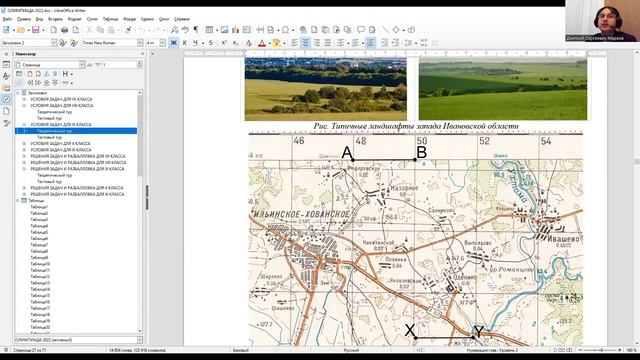Image resolution: width=640 pixels, height=360 pixels.
Task: Click the Subscript icon
Action: [x=235, y=42]
